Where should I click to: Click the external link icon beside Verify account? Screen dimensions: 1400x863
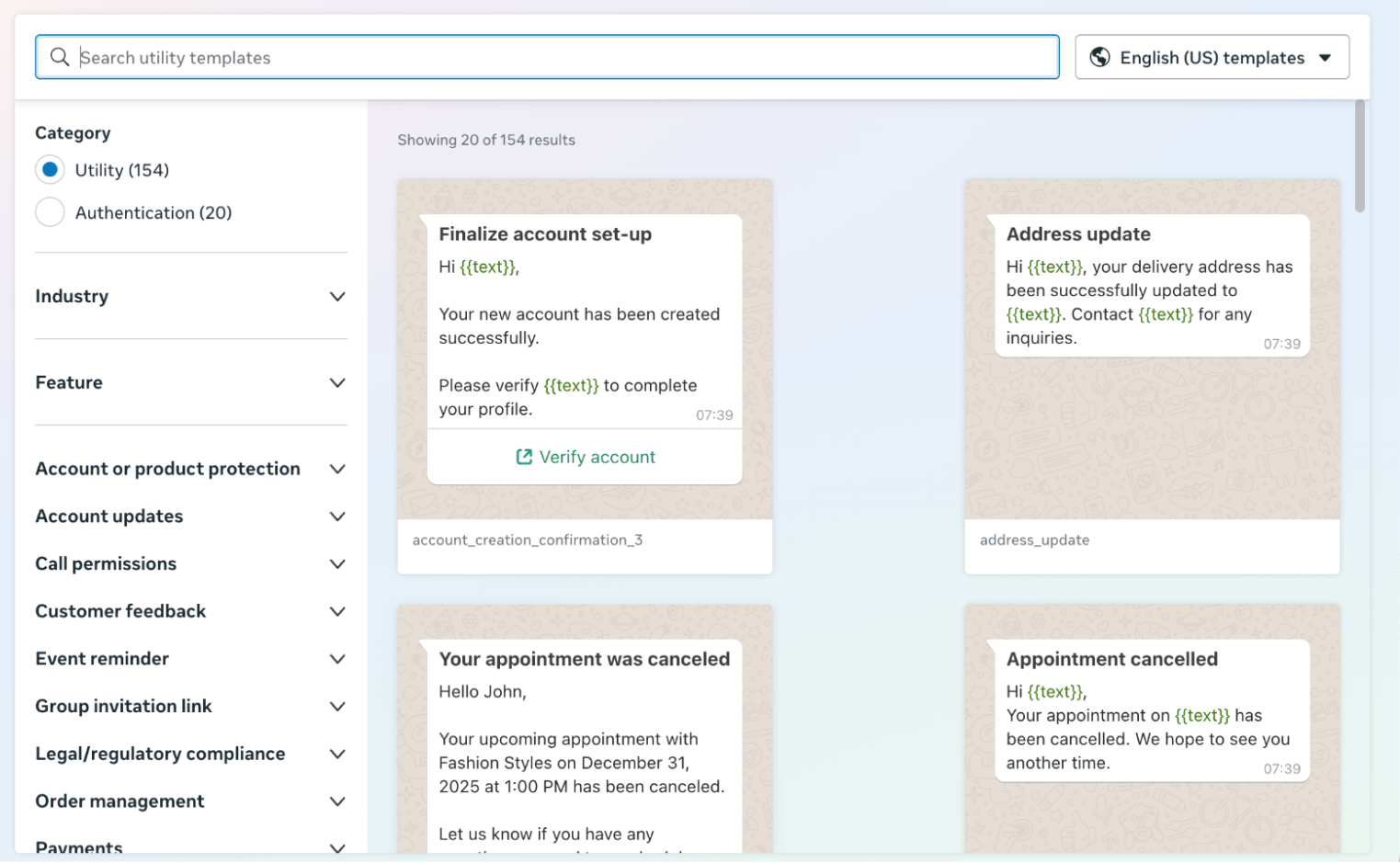click(x=524, y=457)
